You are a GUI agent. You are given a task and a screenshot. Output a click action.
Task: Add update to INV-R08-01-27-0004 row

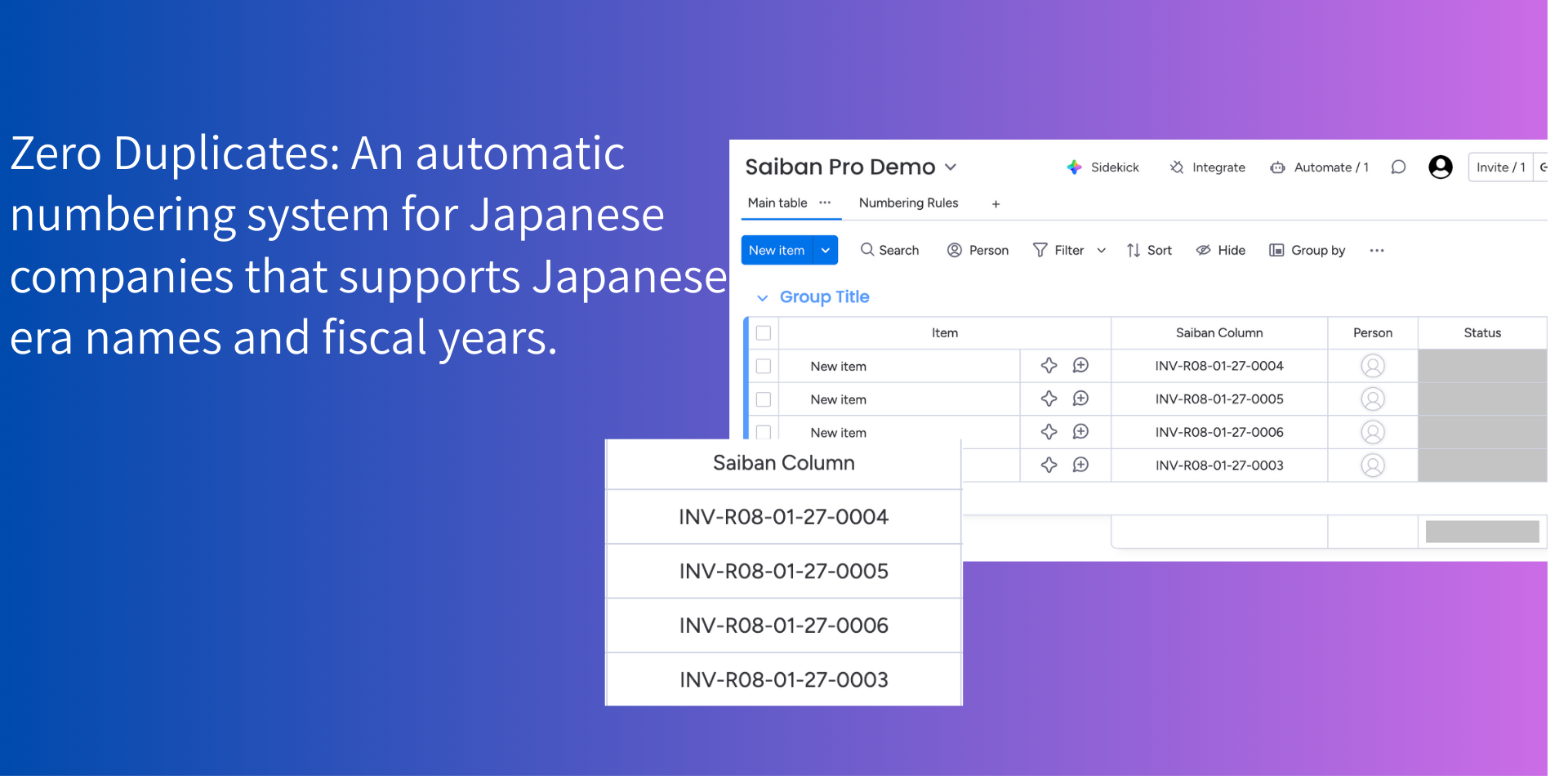(1080, 366)
